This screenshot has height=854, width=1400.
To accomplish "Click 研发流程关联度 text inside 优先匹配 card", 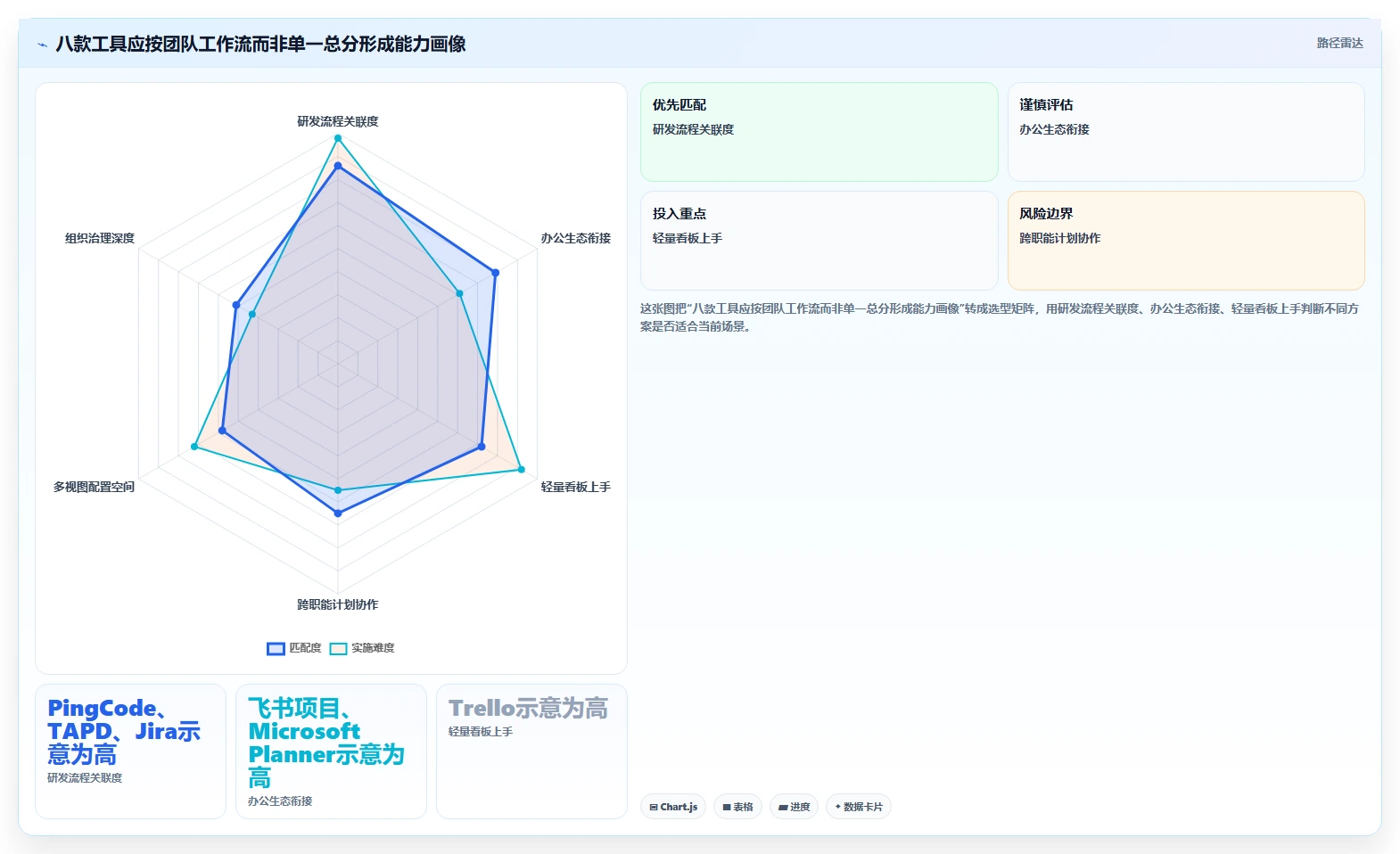I will [x=693, y=129].
